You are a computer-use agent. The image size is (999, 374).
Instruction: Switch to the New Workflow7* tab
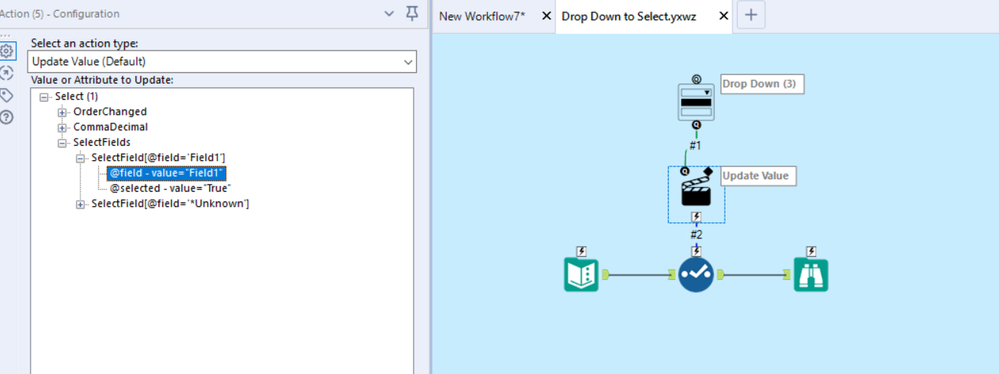(x=482, y=17)
